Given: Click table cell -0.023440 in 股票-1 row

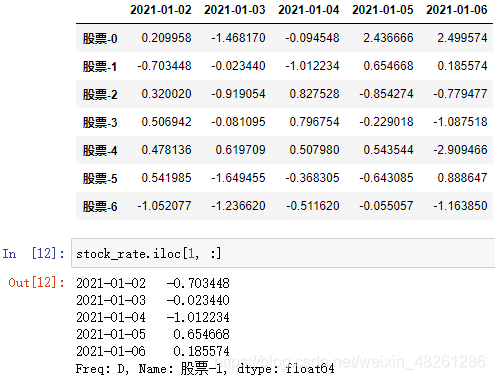Looking at the screenshot, I should [x=238, y=66].
